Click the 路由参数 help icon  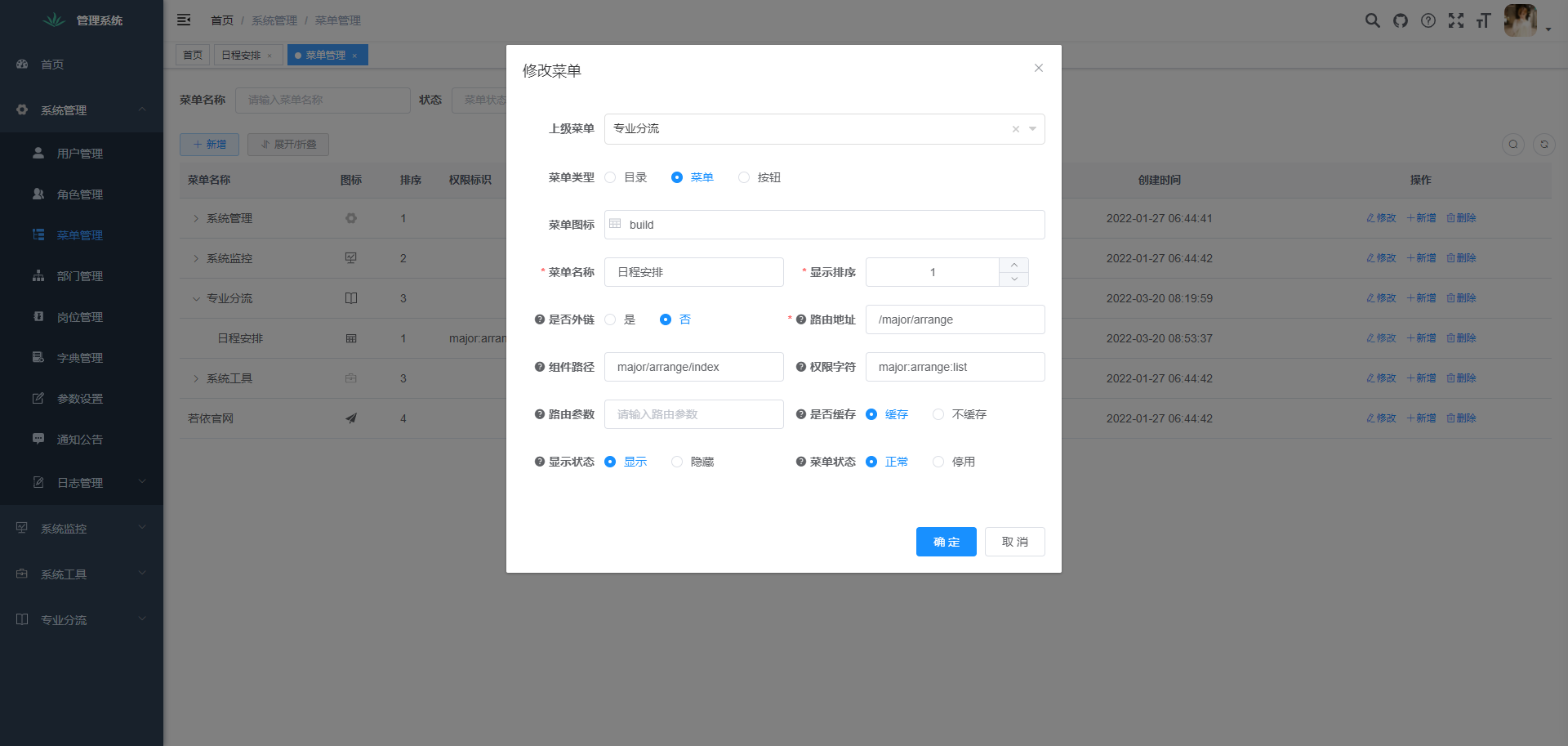click(540, 414)
